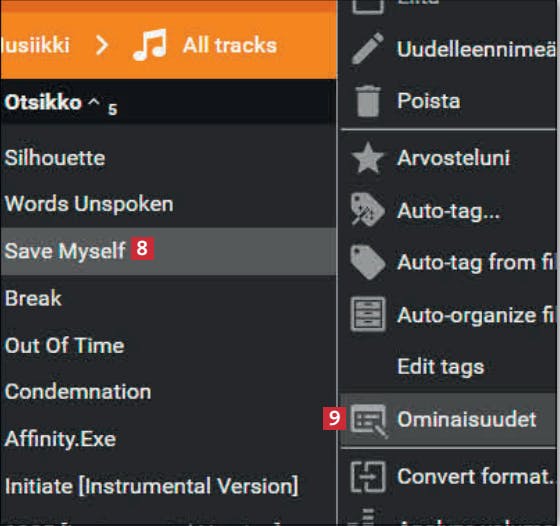Click the Convert format icon
The image size is (560, 526).
tap(368, 477)
